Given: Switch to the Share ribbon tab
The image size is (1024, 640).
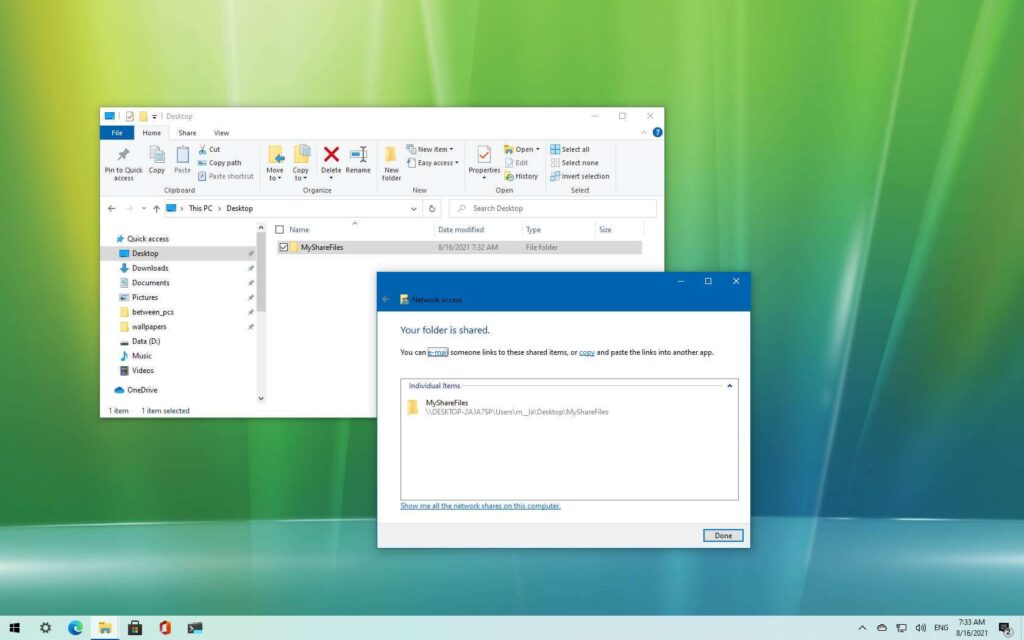Looking at the screenshot, I should point(187,132).
